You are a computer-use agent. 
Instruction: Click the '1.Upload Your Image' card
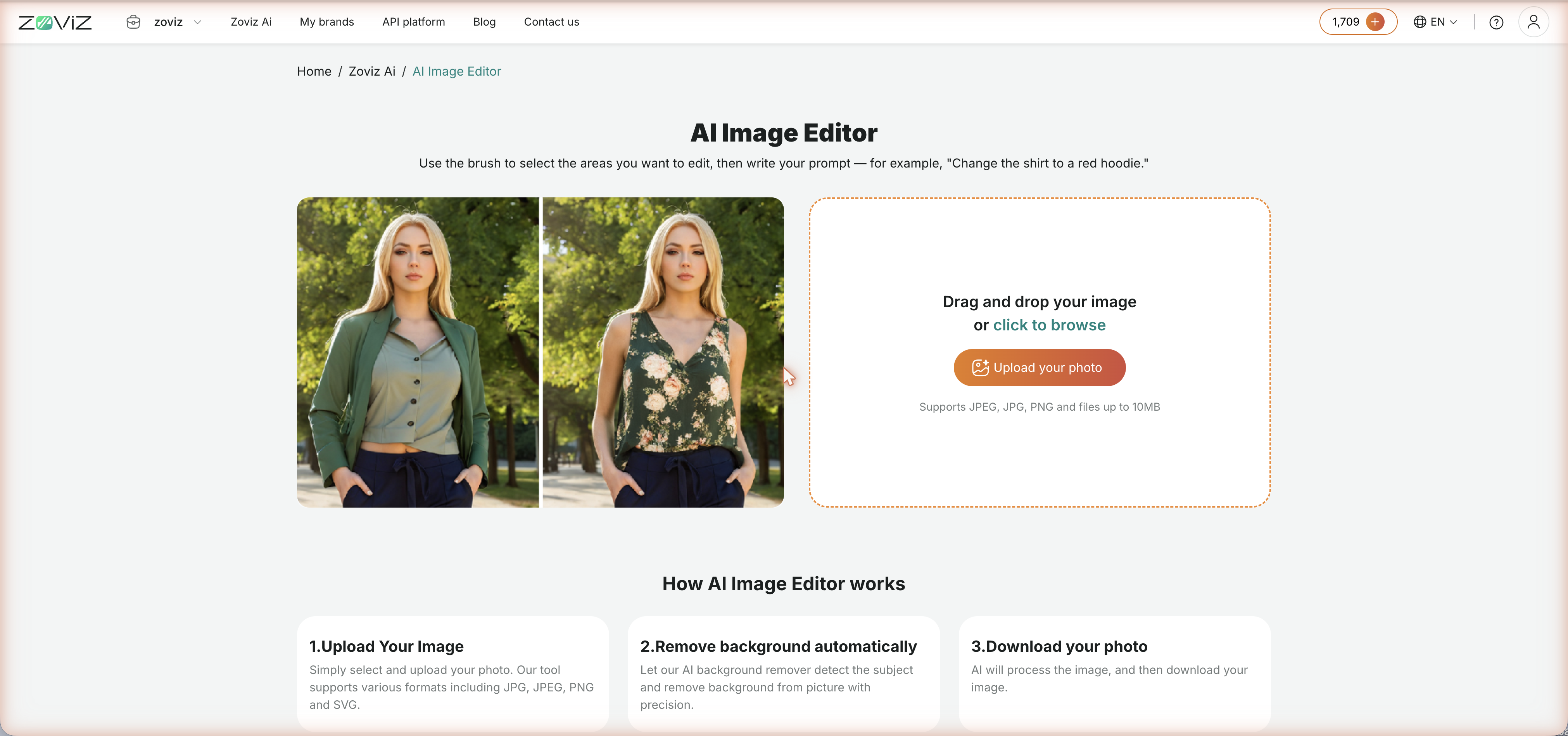(453, 673)
